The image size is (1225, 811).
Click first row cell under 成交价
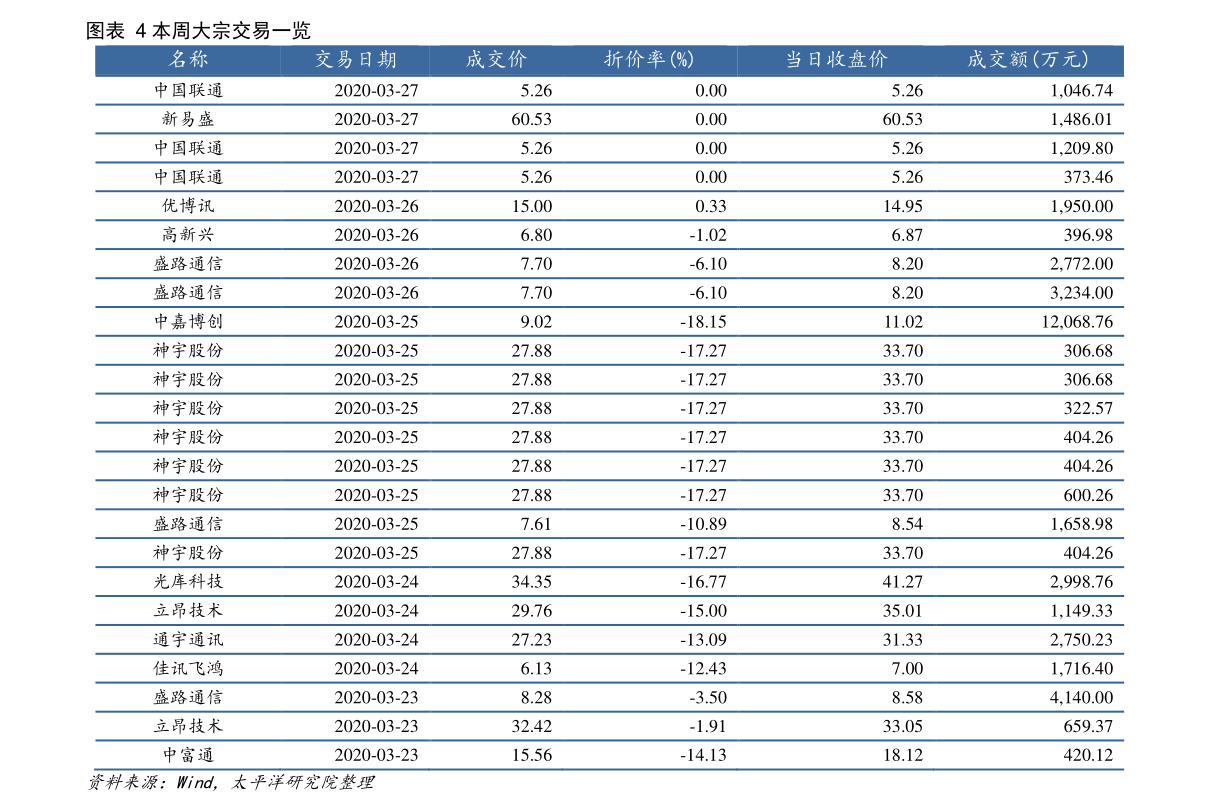coord(496,90)
